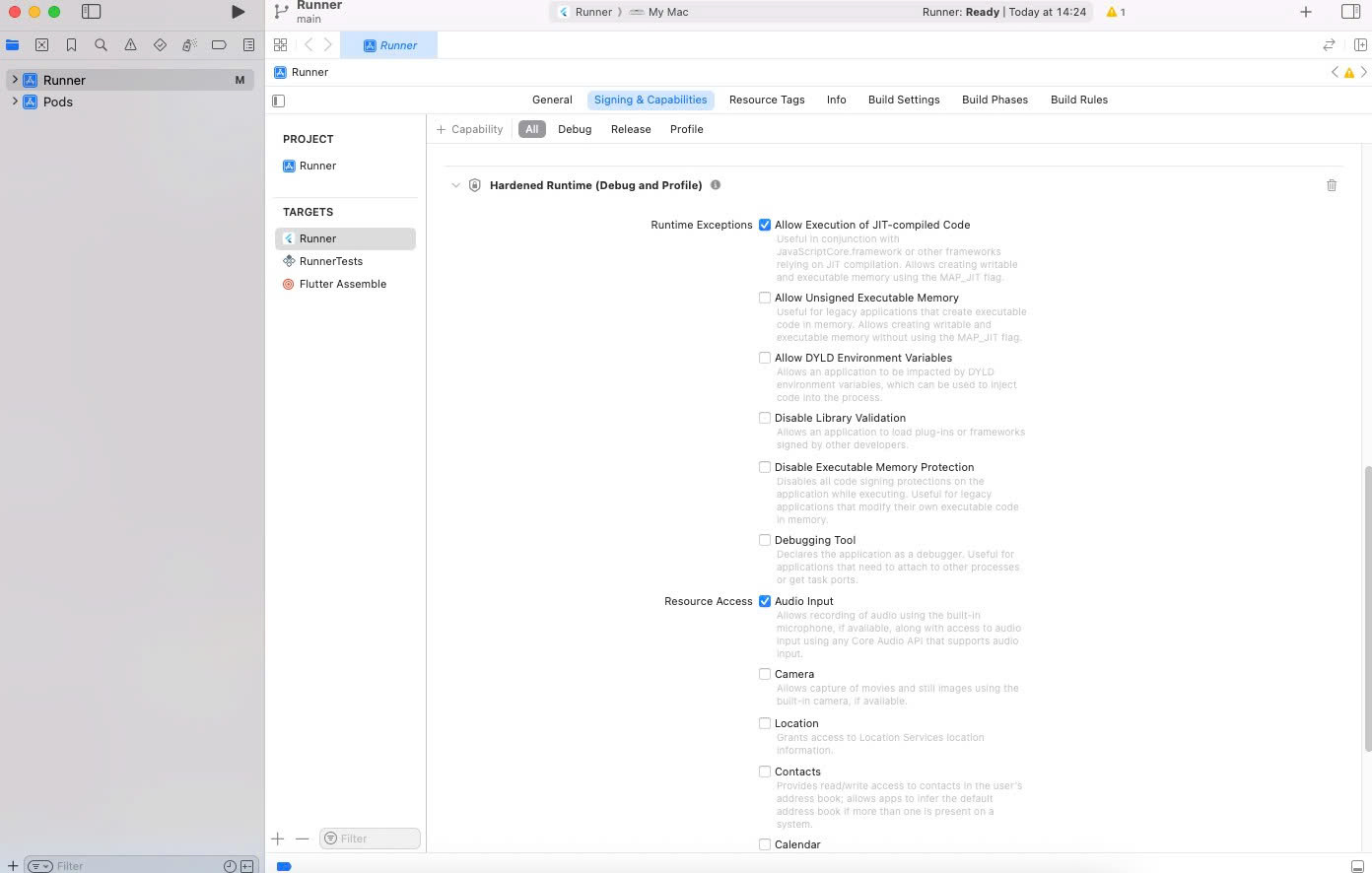
Task: Open the Runner breadcrumb in jump bar
Action: tap(302, 72)
